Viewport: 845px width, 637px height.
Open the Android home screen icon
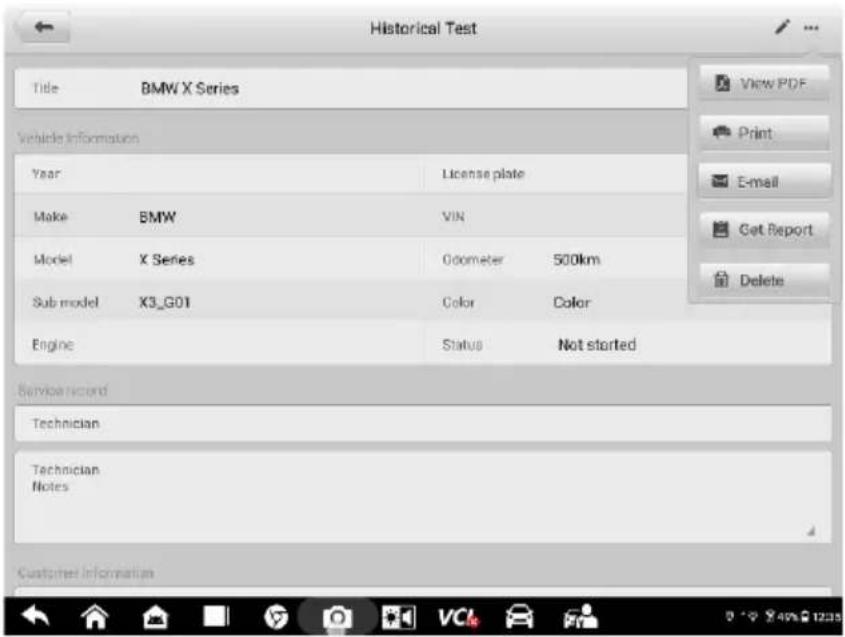click(94, 617)
